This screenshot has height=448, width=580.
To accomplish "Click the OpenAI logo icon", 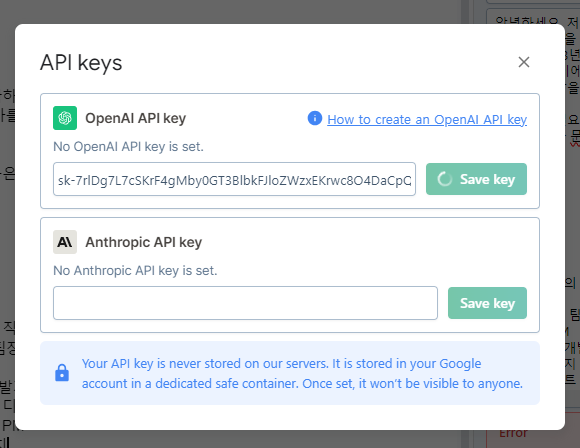I will [x=65, y=118].
